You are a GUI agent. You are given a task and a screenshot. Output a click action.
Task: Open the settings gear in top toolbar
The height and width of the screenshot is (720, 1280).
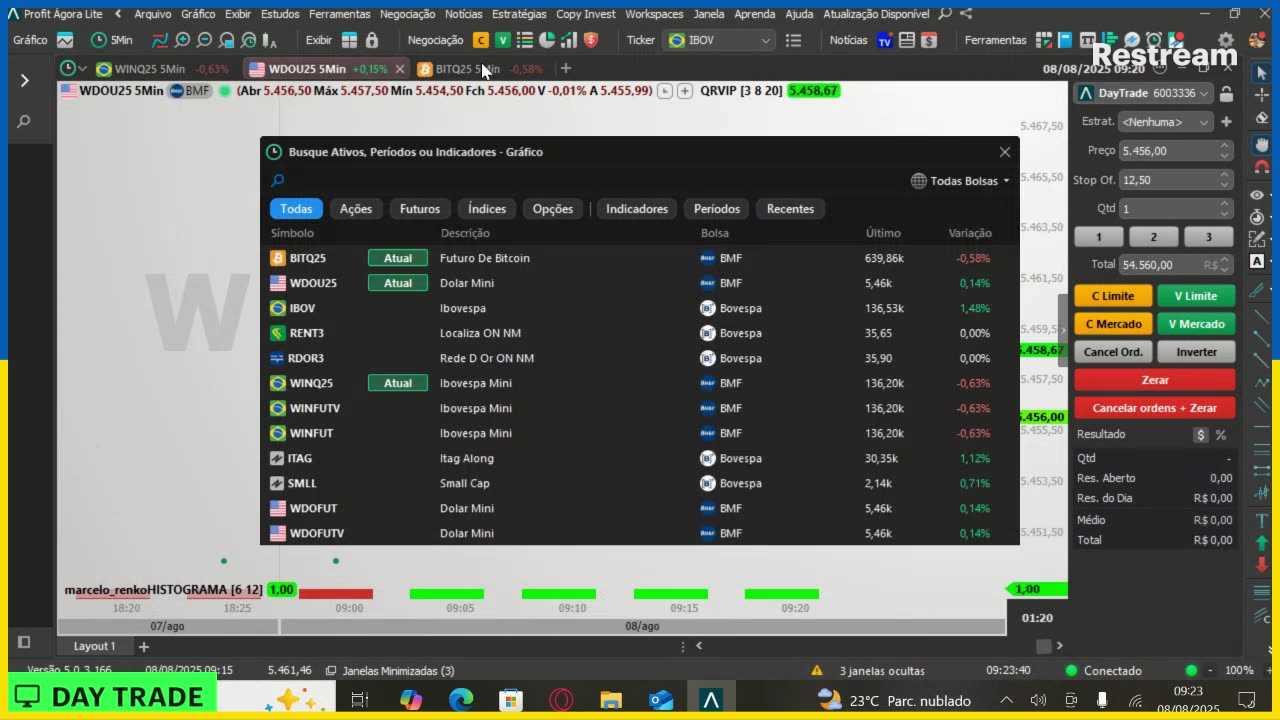click(1225, 40)
